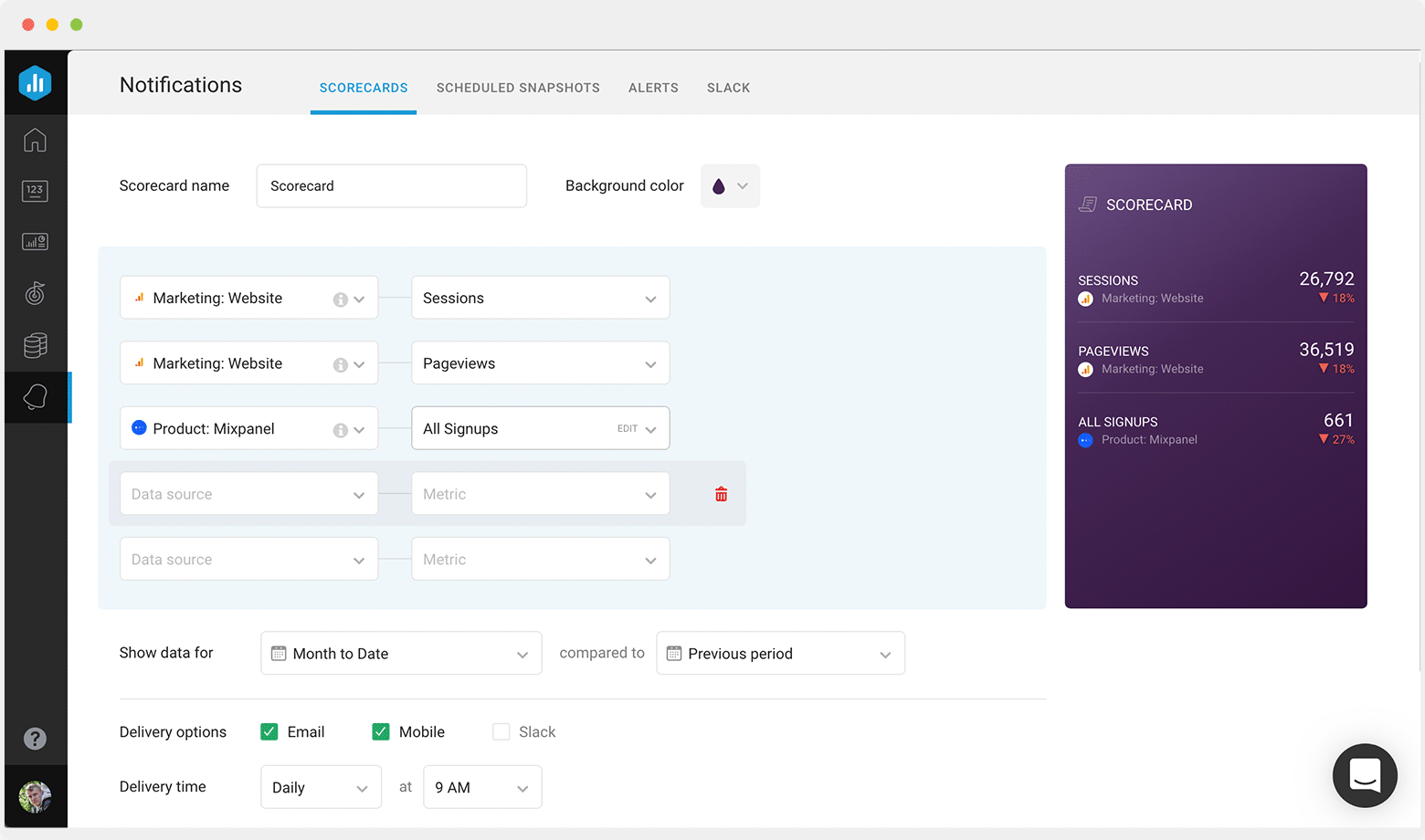Open the Metrics 123 sidebar icon

tap(35, 191)
